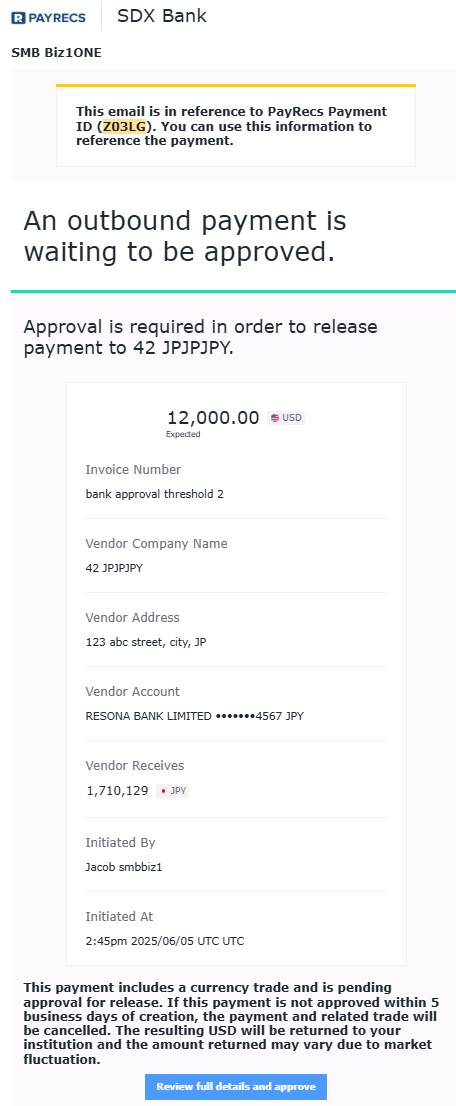Click the USD flag currency badge
456x1106 pixels.
(286, 418)
